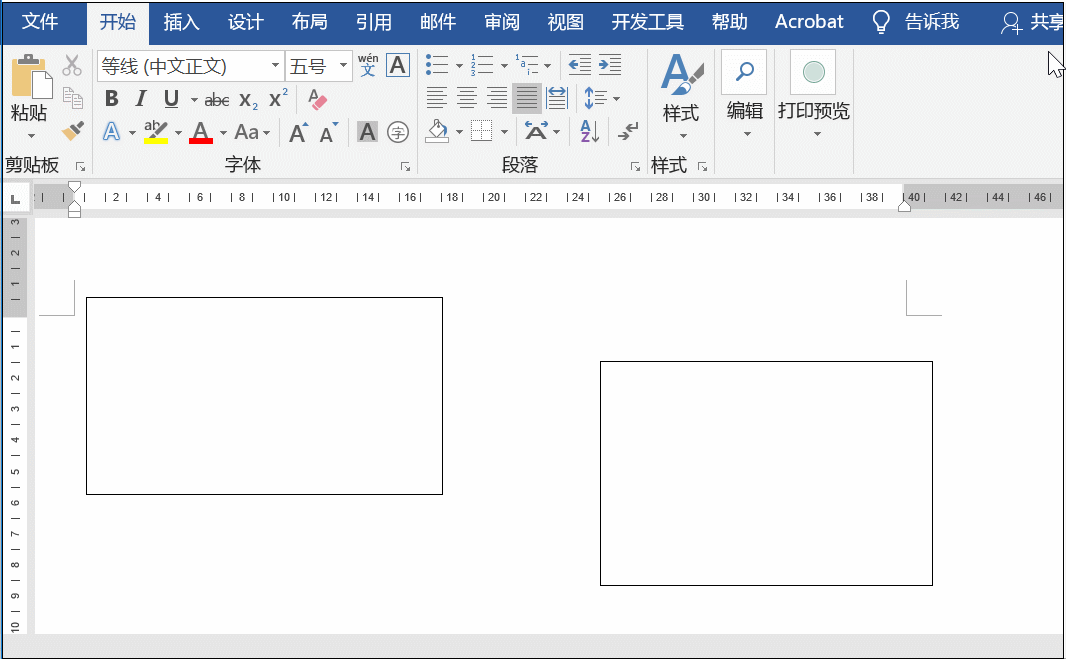Click the Tell Me (告诉我) box
This screenshot has height=659, width=1066.
pos(916,22)
